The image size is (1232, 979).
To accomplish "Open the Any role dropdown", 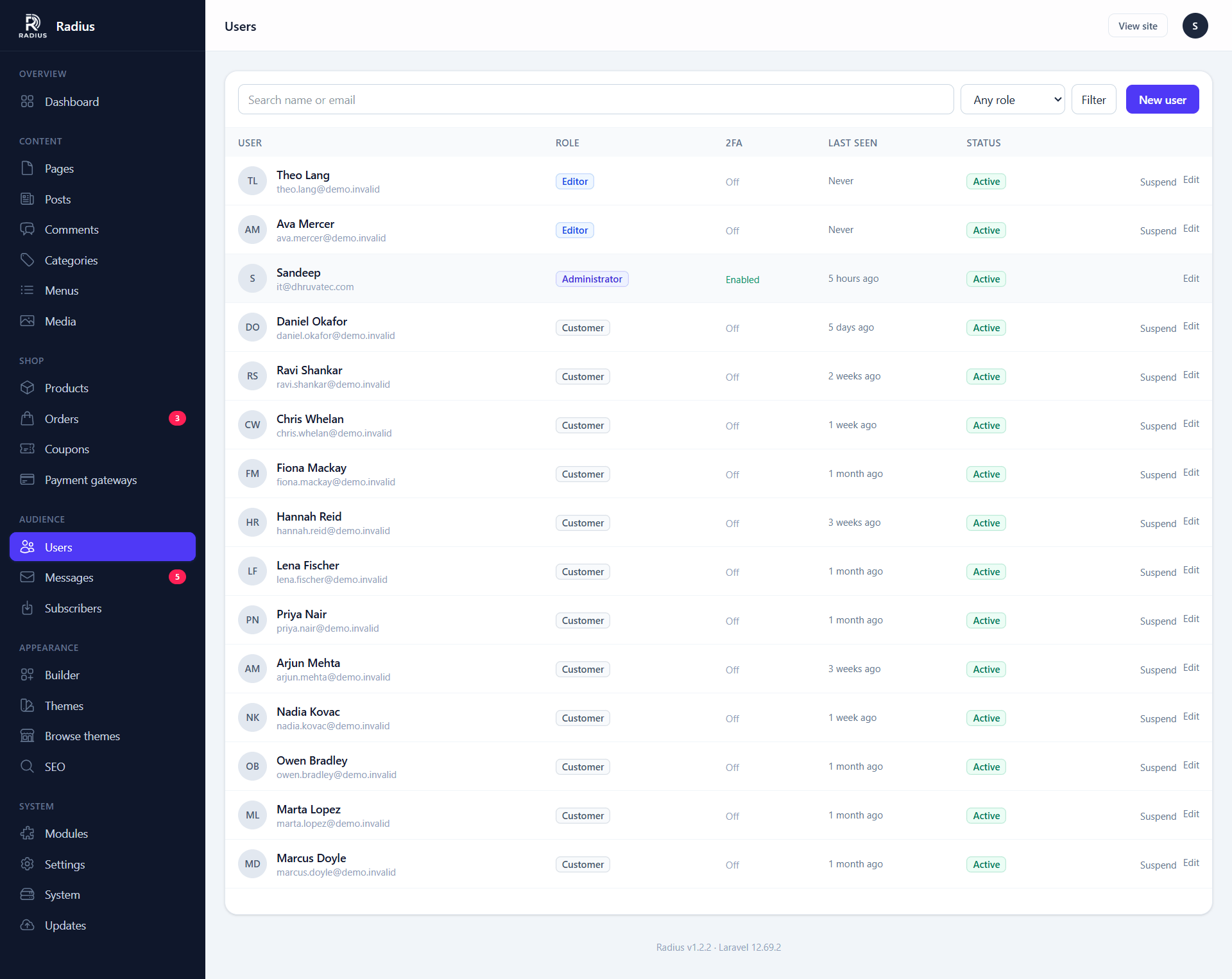I will [1013, 100].
